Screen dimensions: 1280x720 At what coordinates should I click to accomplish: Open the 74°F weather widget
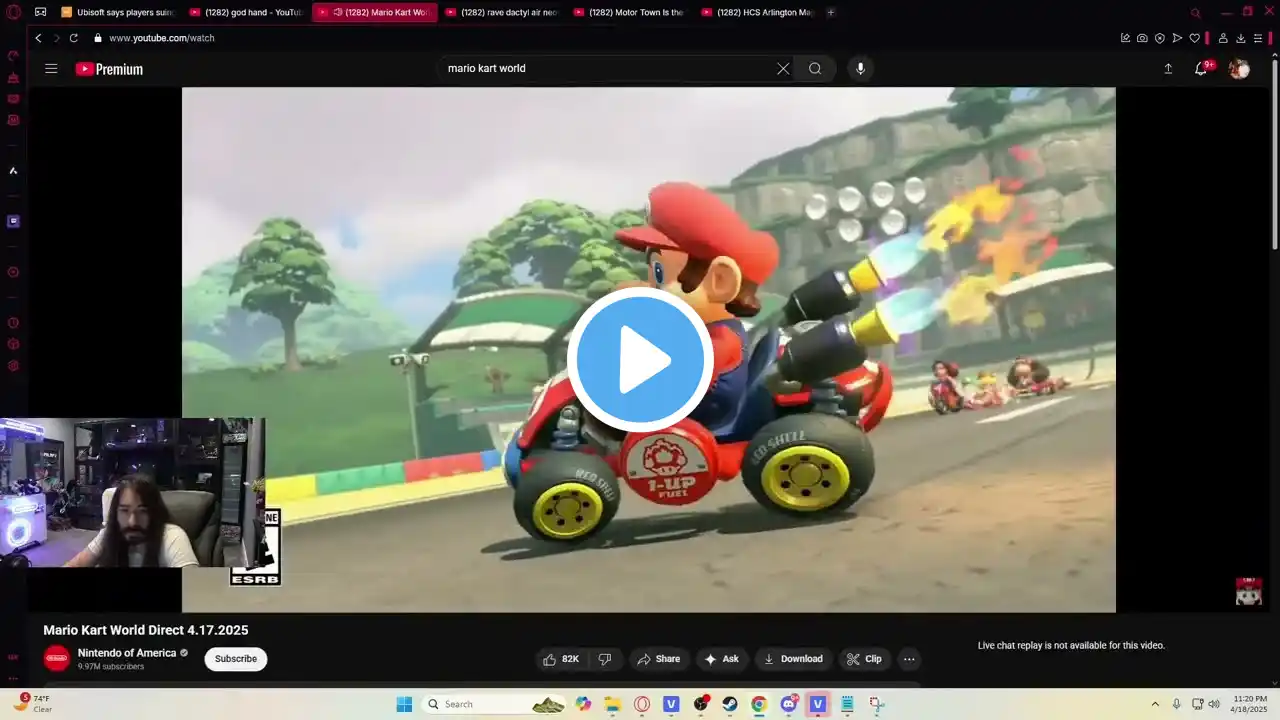pyautogui.click(x=33, y=704)
